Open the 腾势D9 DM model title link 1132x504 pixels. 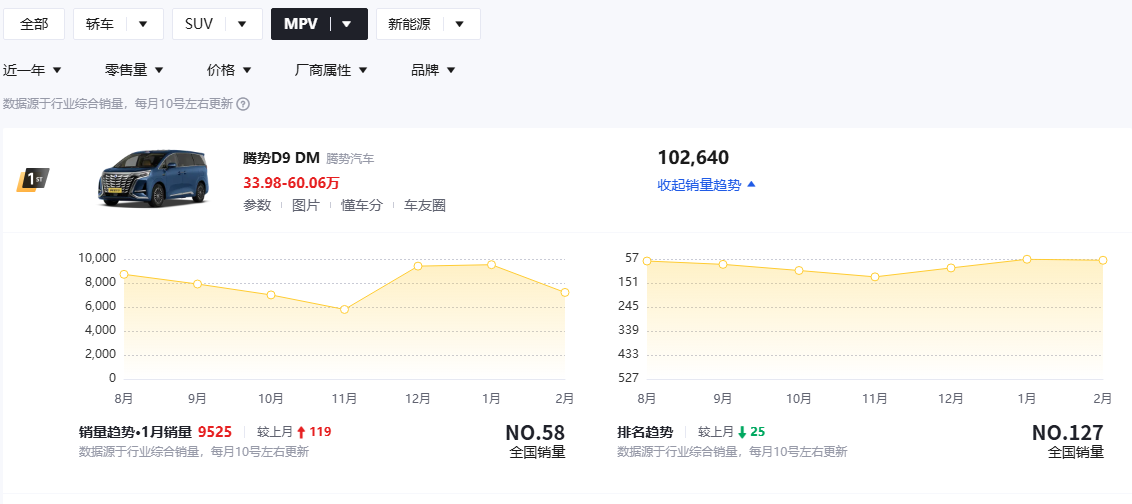point(281,158)
